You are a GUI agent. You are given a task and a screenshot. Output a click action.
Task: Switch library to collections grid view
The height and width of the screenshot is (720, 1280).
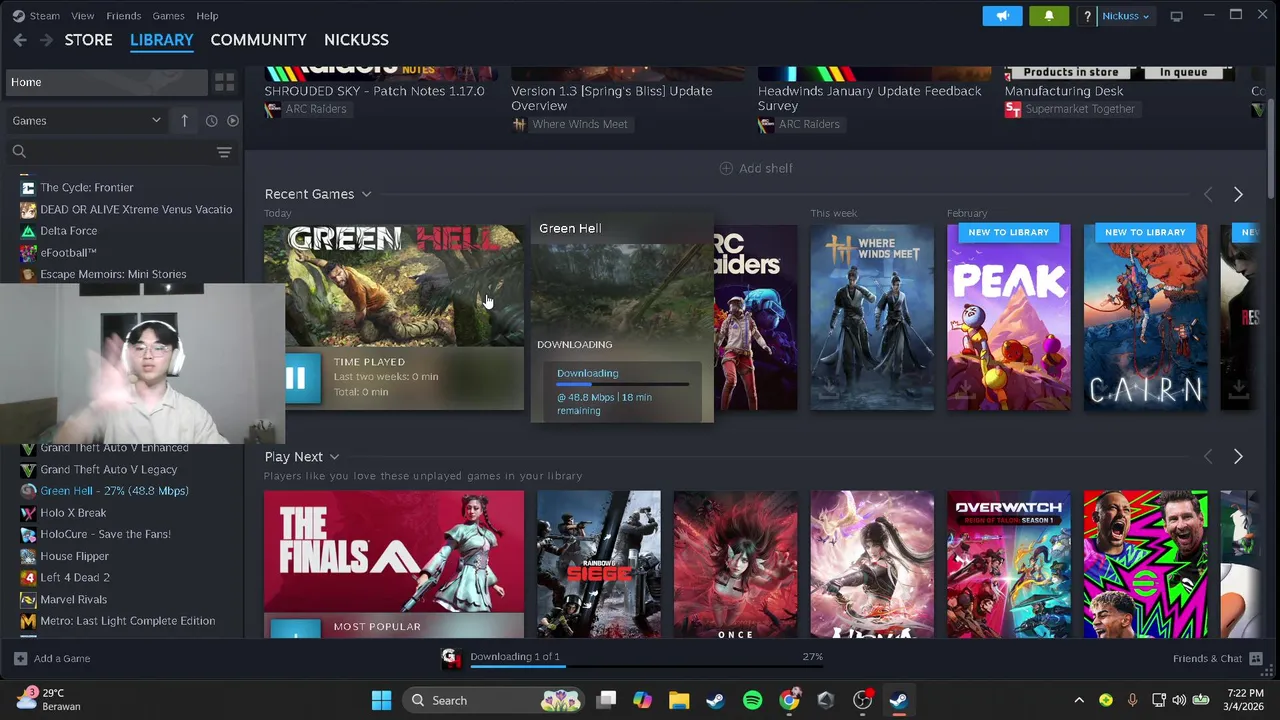pos(224,82)
